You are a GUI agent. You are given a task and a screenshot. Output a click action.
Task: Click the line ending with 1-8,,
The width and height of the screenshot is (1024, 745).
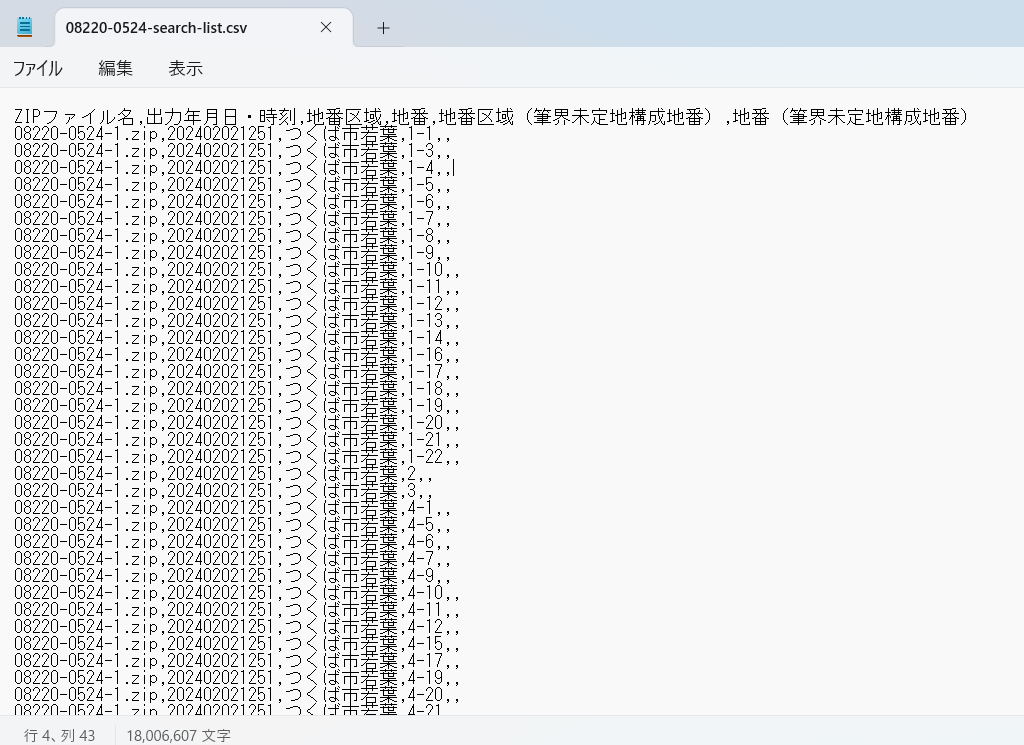[232, 236]
